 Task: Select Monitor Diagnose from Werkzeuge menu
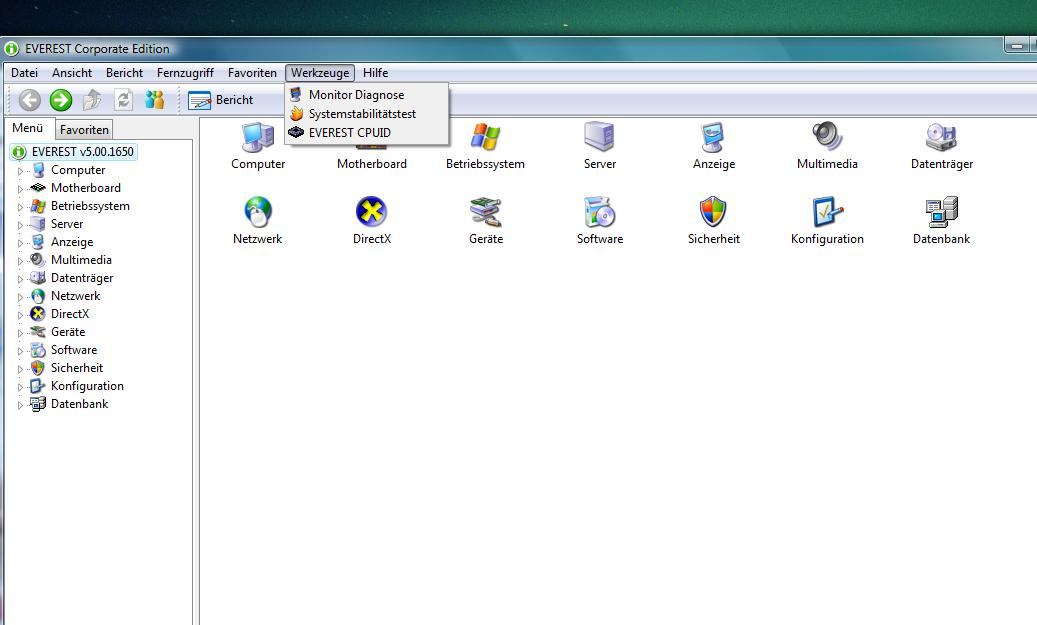[x=366, y=95]
